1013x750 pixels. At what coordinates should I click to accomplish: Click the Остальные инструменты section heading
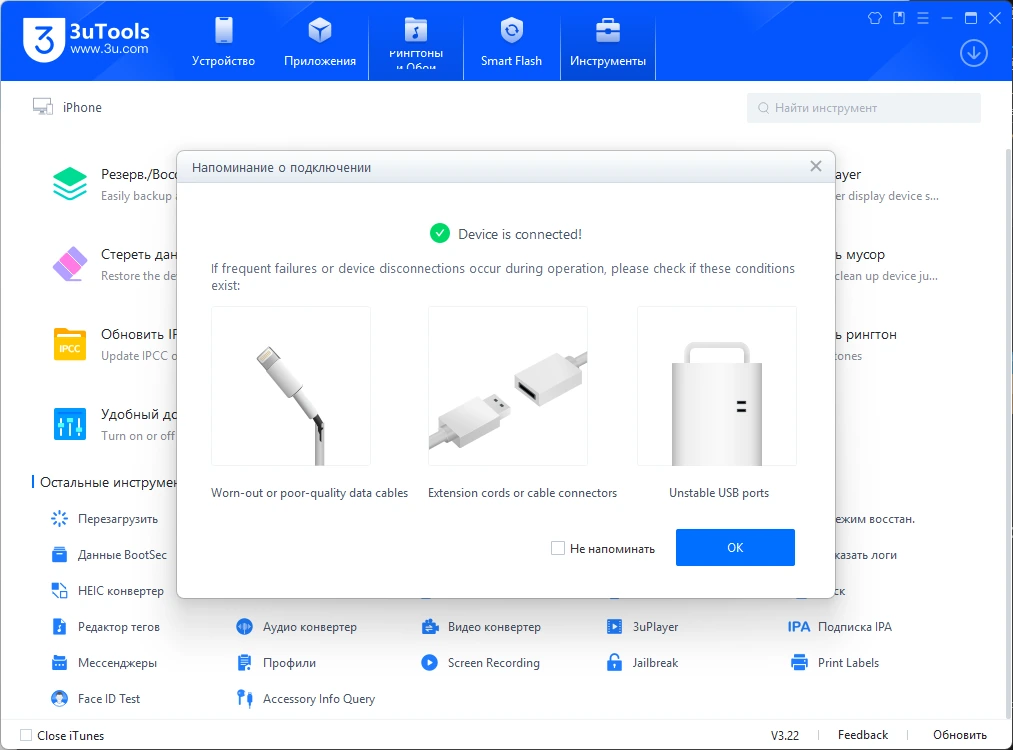click(108, 483)
